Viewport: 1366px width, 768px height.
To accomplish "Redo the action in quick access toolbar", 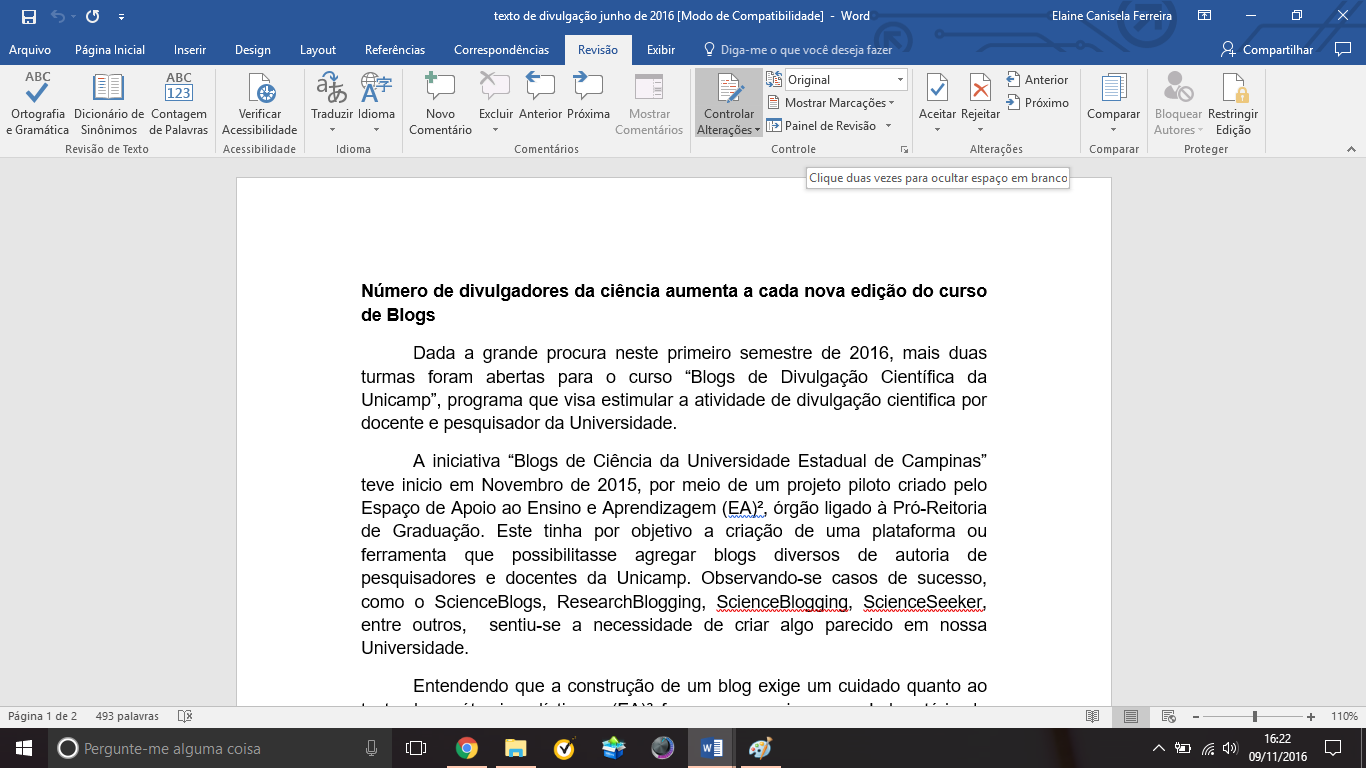I will click(93, 16).
